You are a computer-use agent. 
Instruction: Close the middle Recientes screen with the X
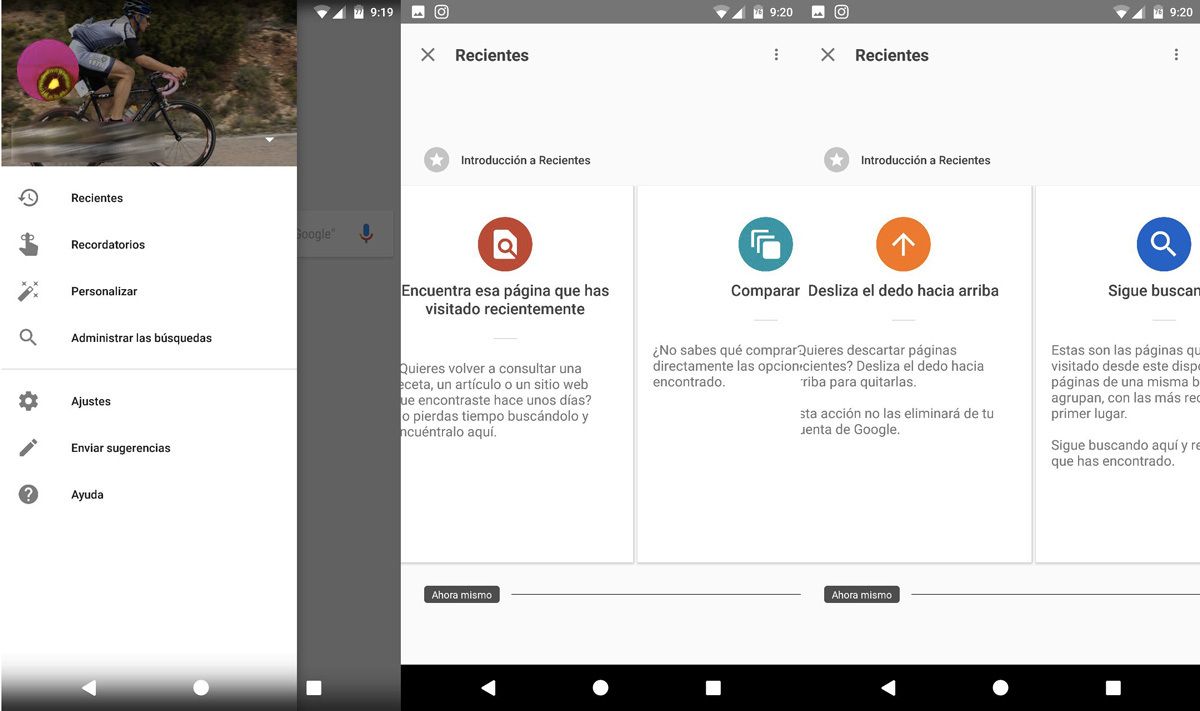pyautogui.click(x=428, y=55)
